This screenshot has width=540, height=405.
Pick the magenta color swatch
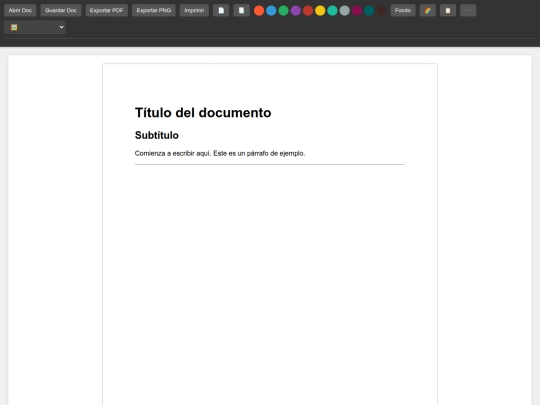point(357,11)
